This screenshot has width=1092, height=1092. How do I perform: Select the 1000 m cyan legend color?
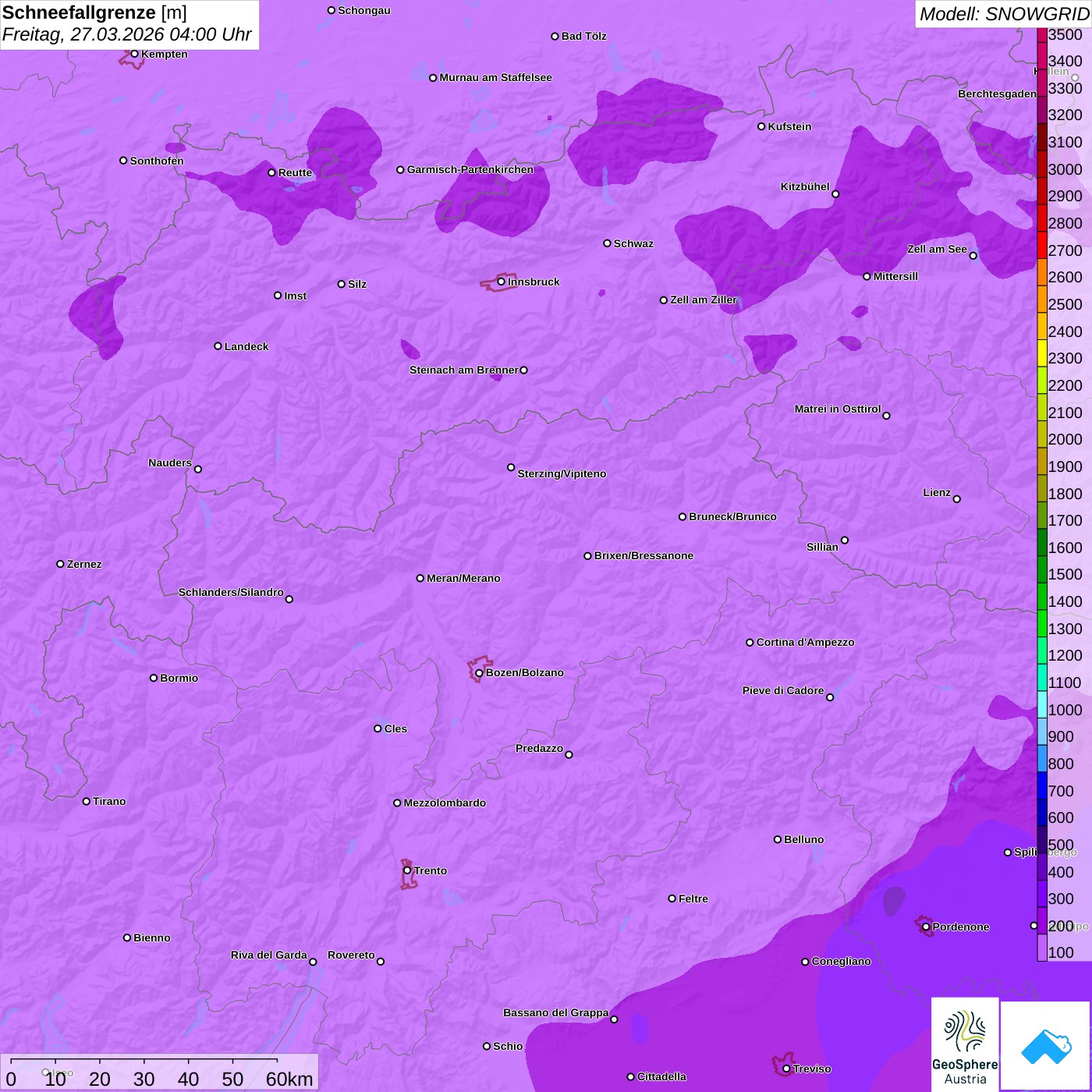(1042, 704)
